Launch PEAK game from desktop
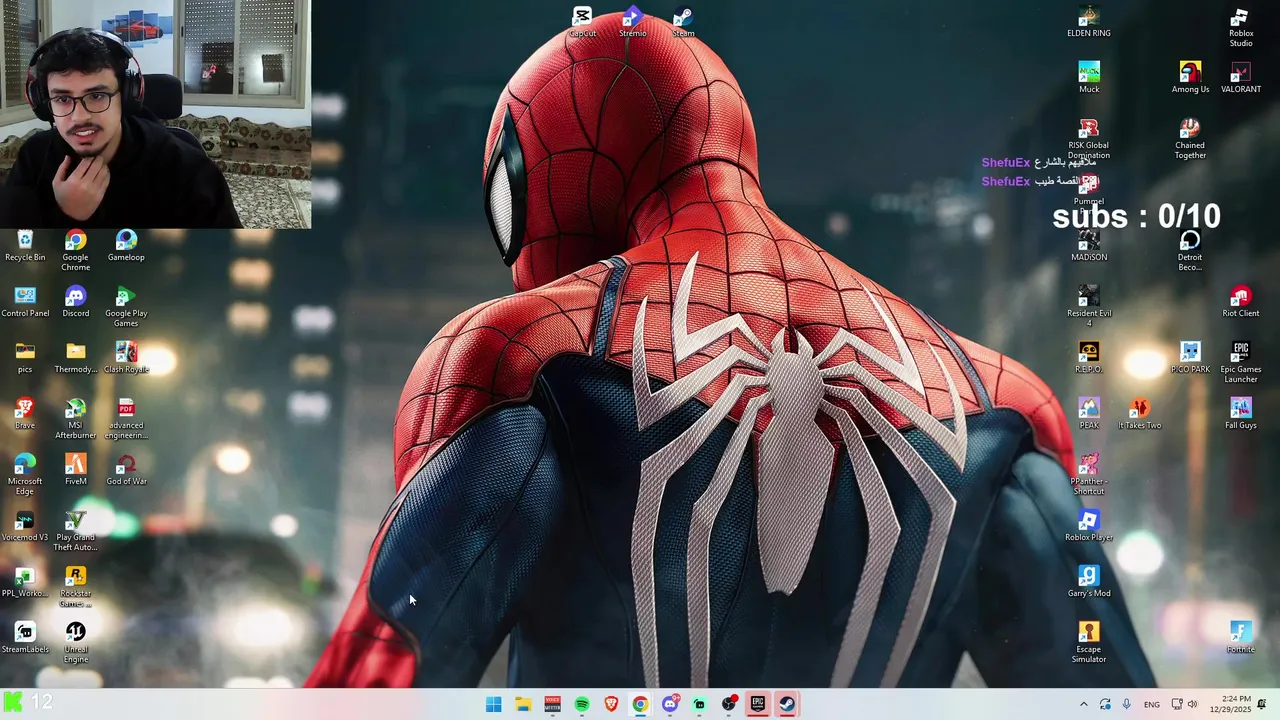 tap(1089, 414)
